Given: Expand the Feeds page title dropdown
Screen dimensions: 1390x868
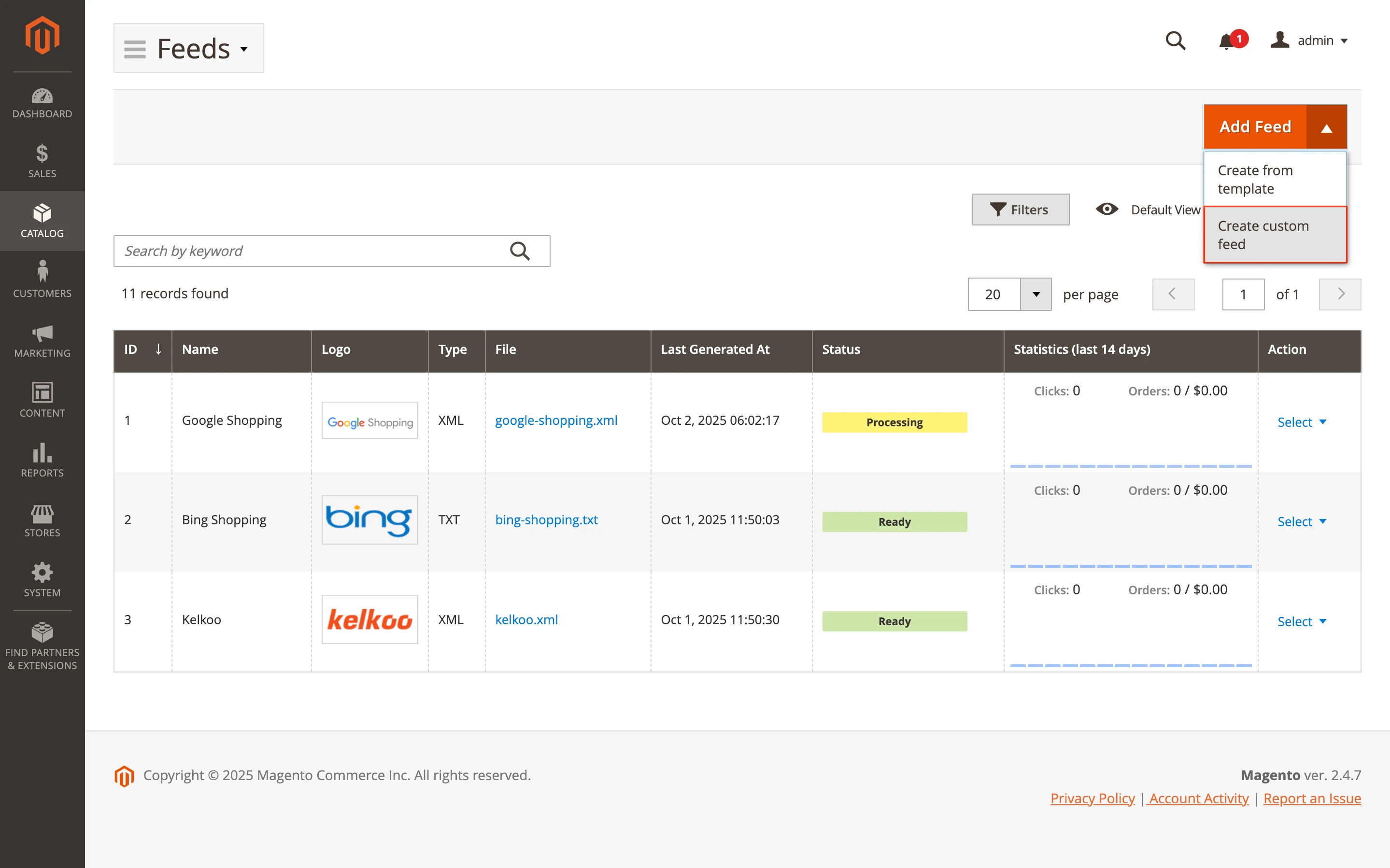Looking at the screenshot, I should [243, 48].
